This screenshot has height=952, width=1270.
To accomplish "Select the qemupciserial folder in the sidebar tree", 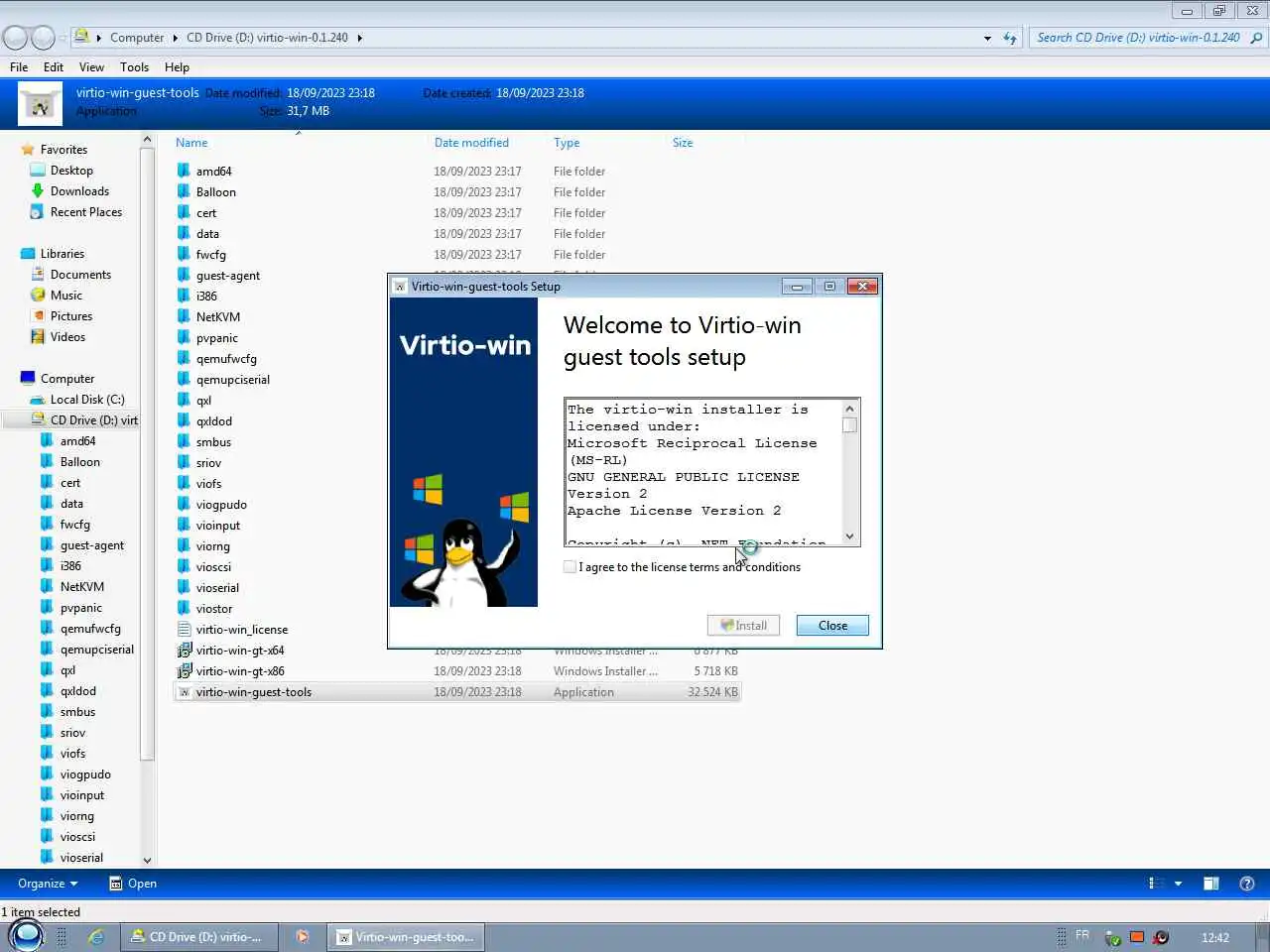I will click(96, 650).
